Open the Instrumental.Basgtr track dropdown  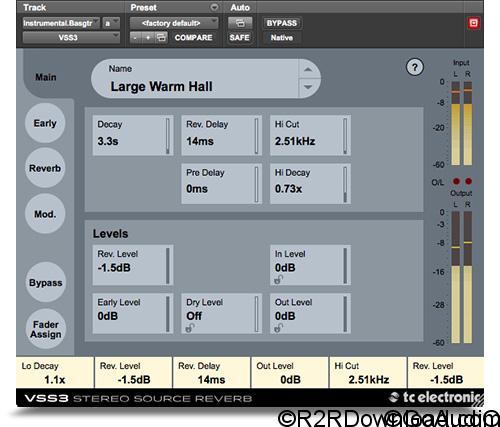point(61,23)
